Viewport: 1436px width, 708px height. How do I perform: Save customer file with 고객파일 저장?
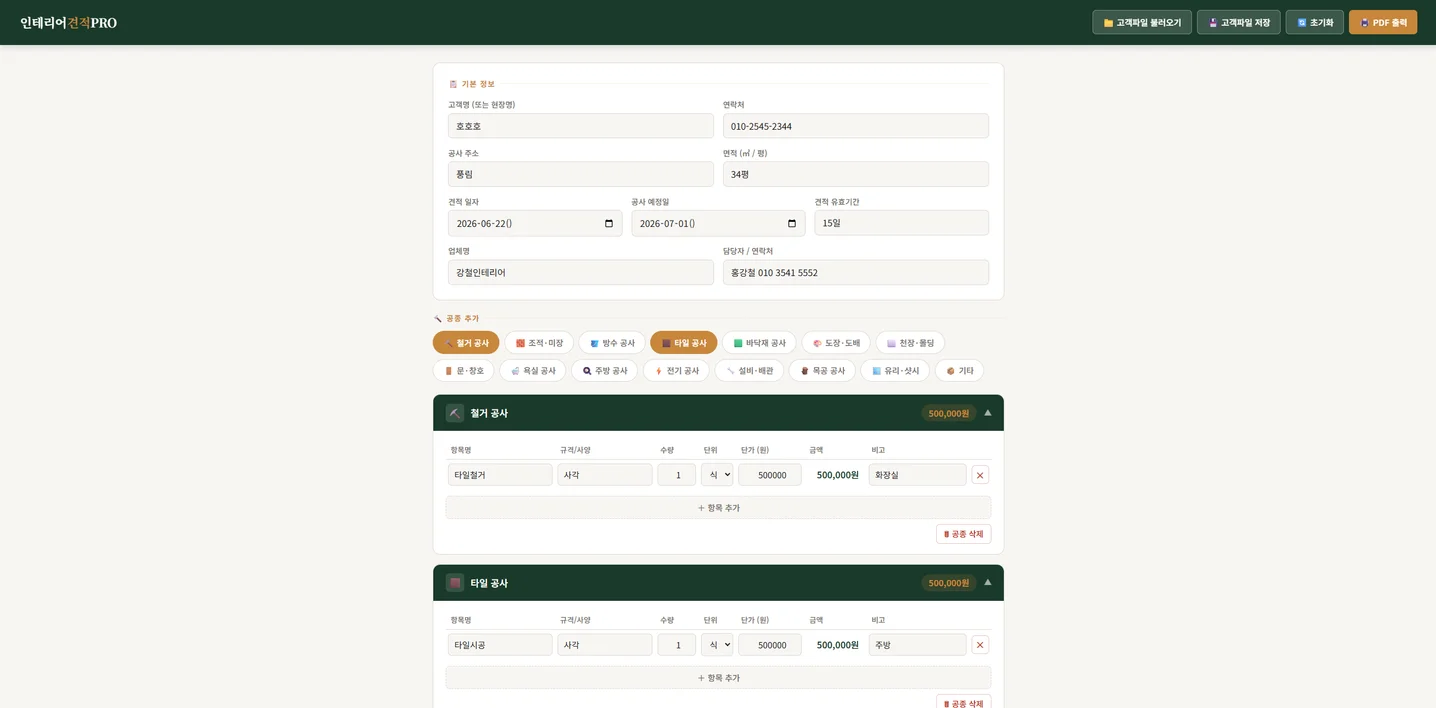coord(1238,22)
